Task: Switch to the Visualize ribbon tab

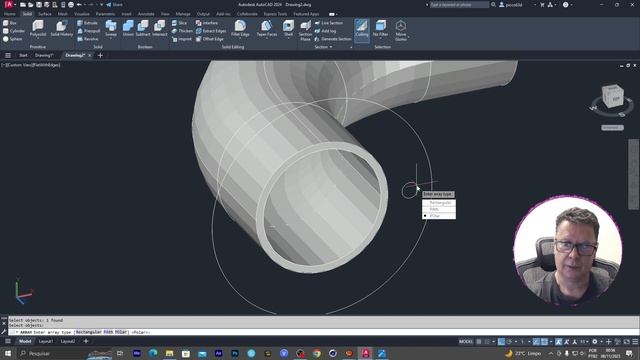Action: click(82, 14)
